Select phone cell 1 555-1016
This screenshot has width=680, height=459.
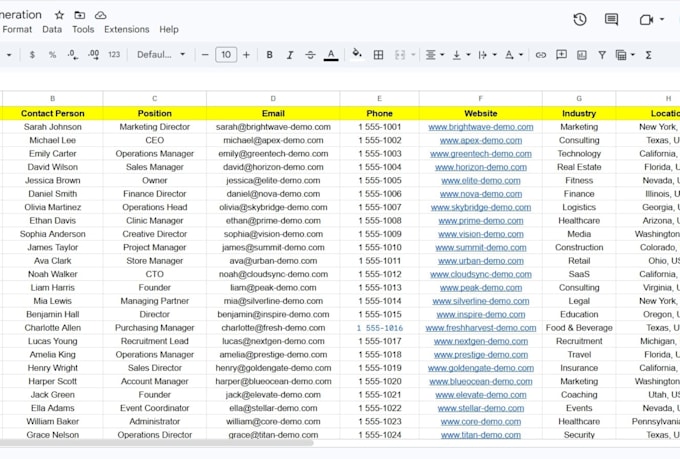(x=379, y=328)
